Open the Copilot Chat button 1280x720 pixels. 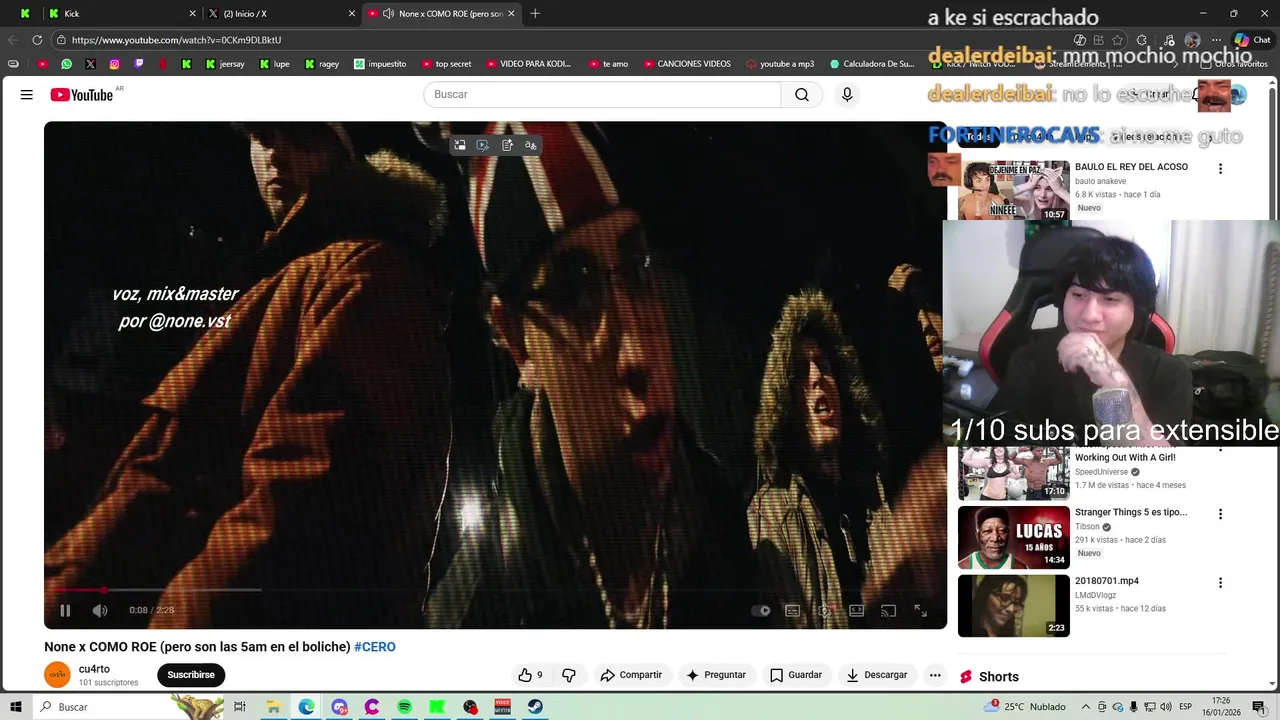click(1252, 40)
